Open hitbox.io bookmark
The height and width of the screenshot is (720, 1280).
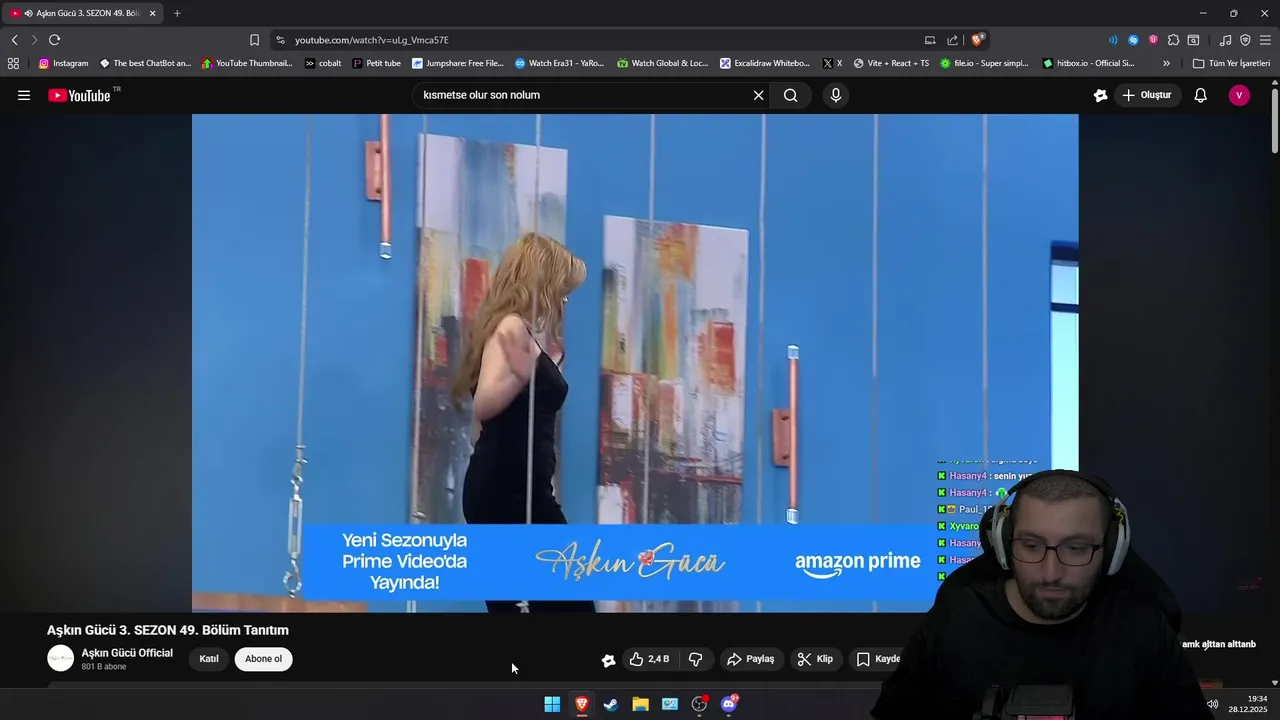coord(1088,63)
